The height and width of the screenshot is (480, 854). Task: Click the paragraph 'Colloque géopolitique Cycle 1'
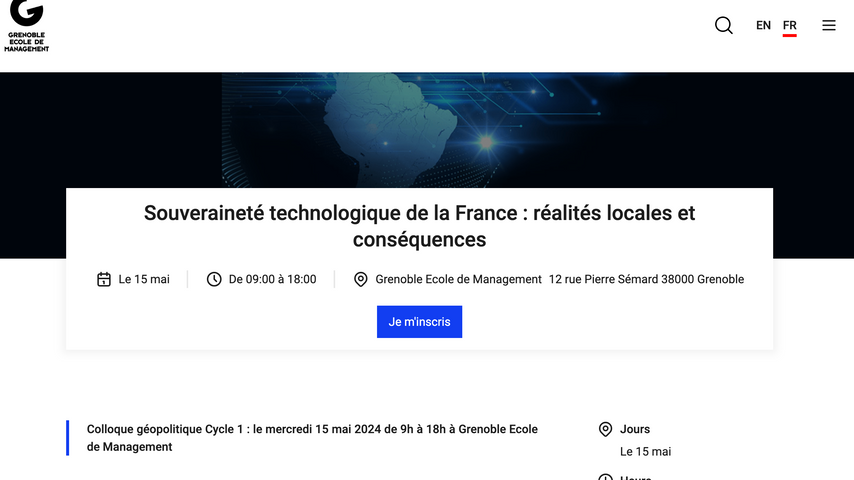[x=312, y=438]
